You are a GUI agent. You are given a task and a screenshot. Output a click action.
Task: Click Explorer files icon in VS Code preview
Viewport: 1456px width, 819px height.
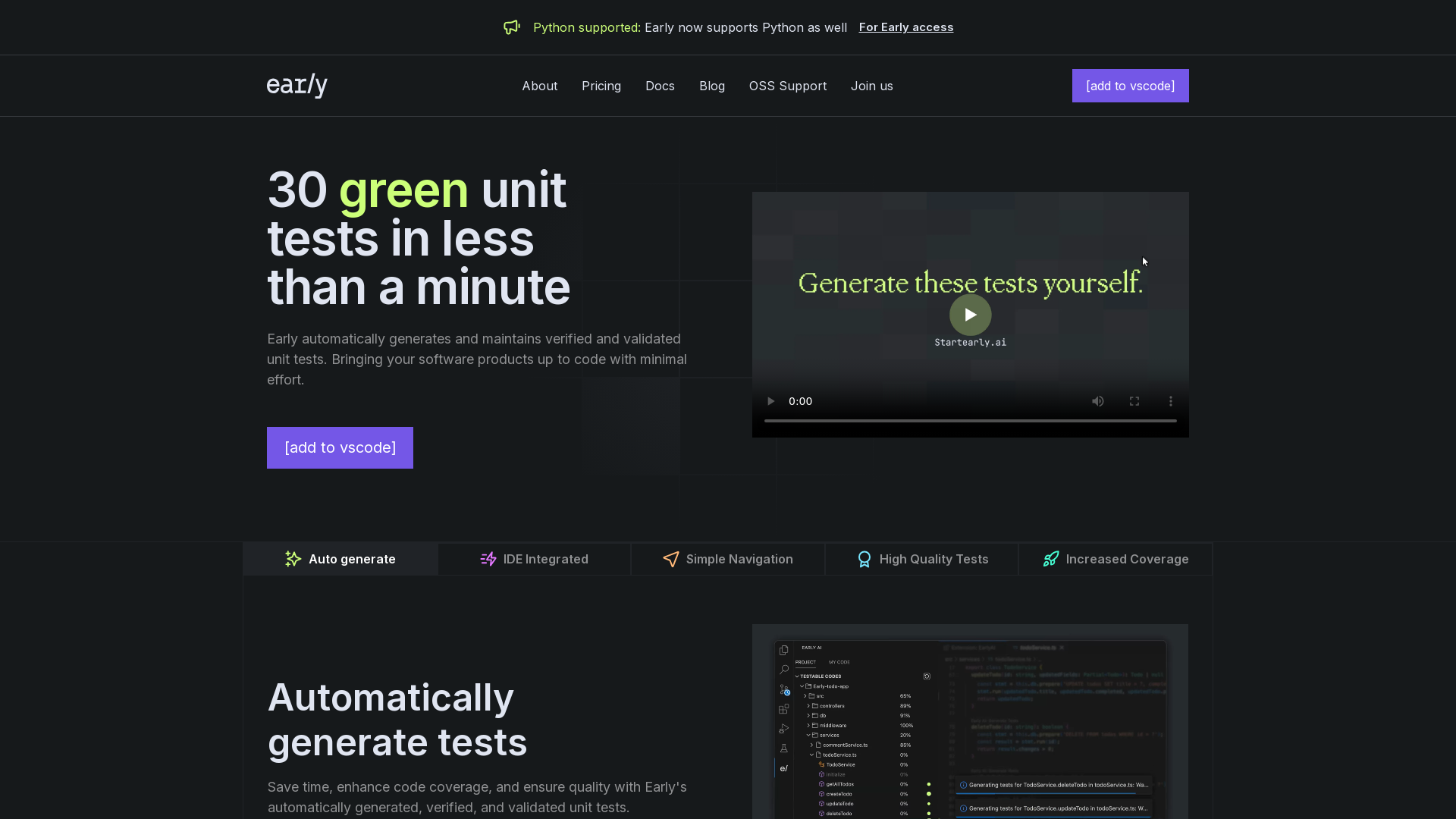[x=784, y=650]
